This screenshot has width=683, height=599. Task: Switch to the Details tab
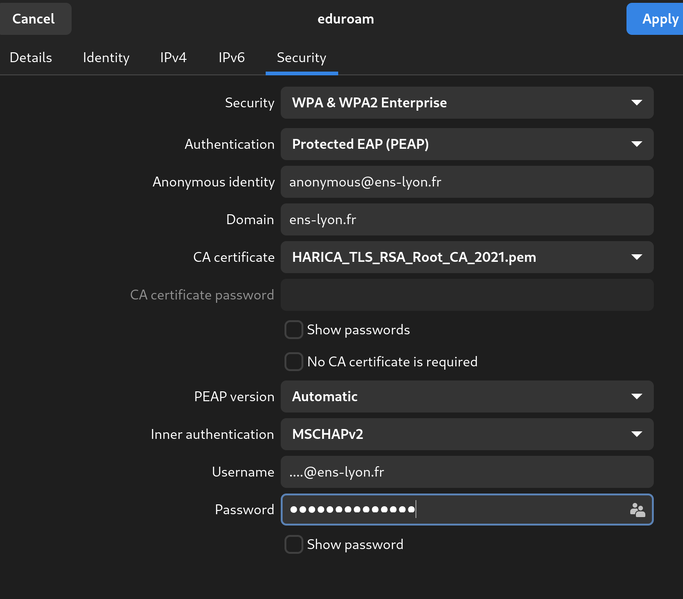point(31,58)
